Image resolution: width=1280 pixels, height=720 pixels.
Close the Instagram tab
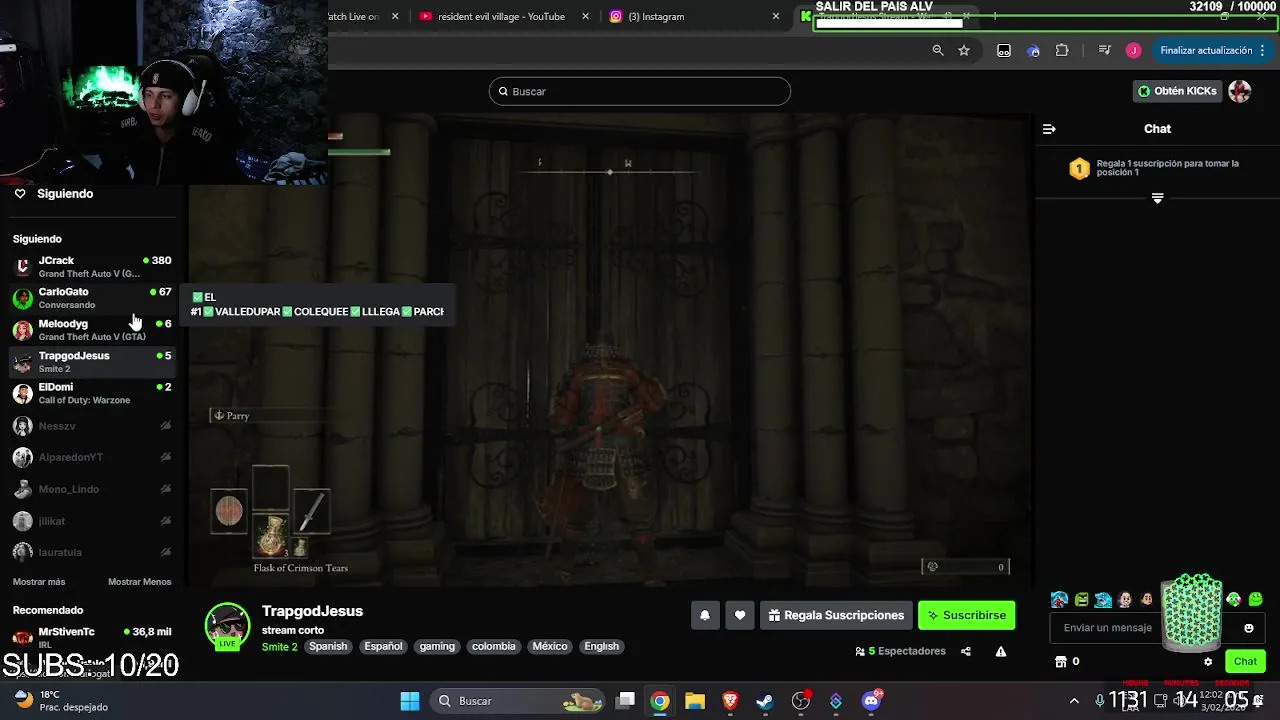tap(776, 16)
